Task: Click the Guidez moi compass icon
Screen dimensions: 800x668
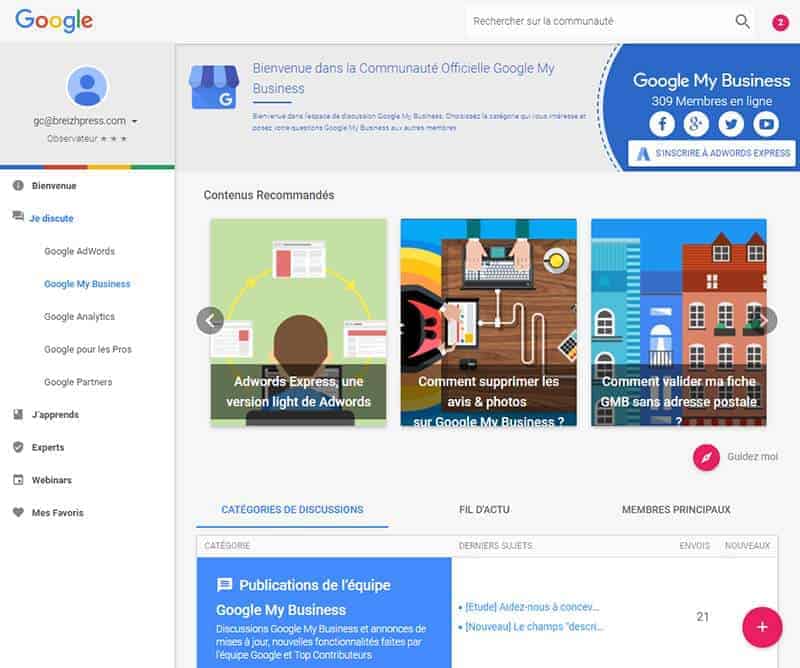Action: [706, 457]
